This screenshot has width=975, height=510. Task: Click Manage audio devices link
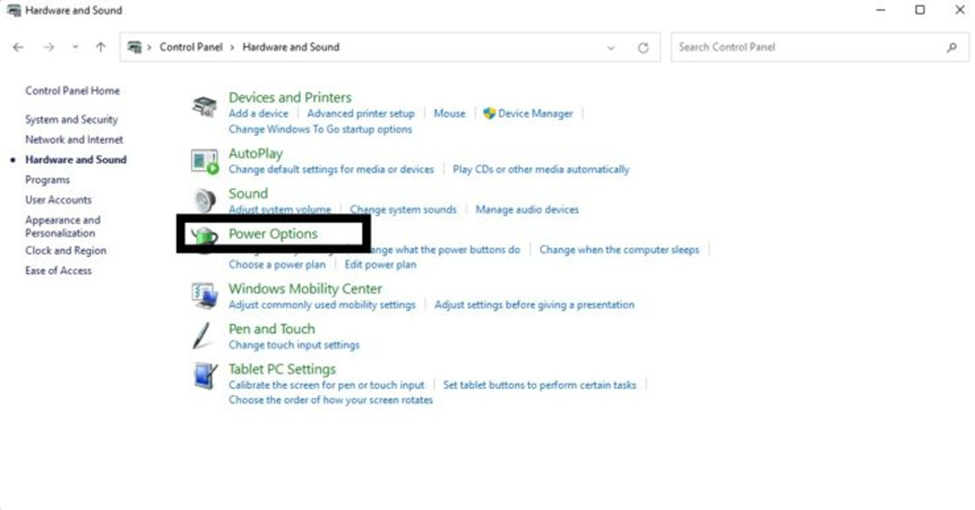pyautogui.click(x=527, y=210)
